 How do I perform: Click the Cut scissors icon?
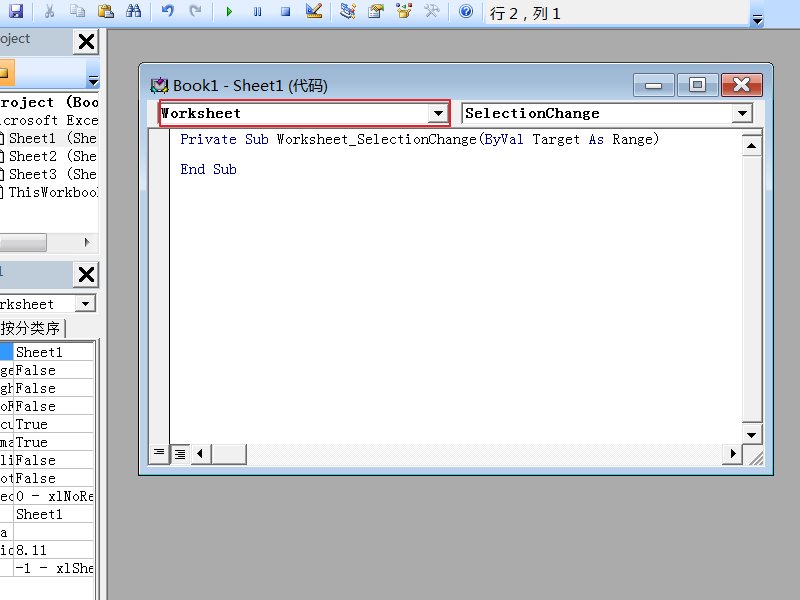tap(50, 12)
